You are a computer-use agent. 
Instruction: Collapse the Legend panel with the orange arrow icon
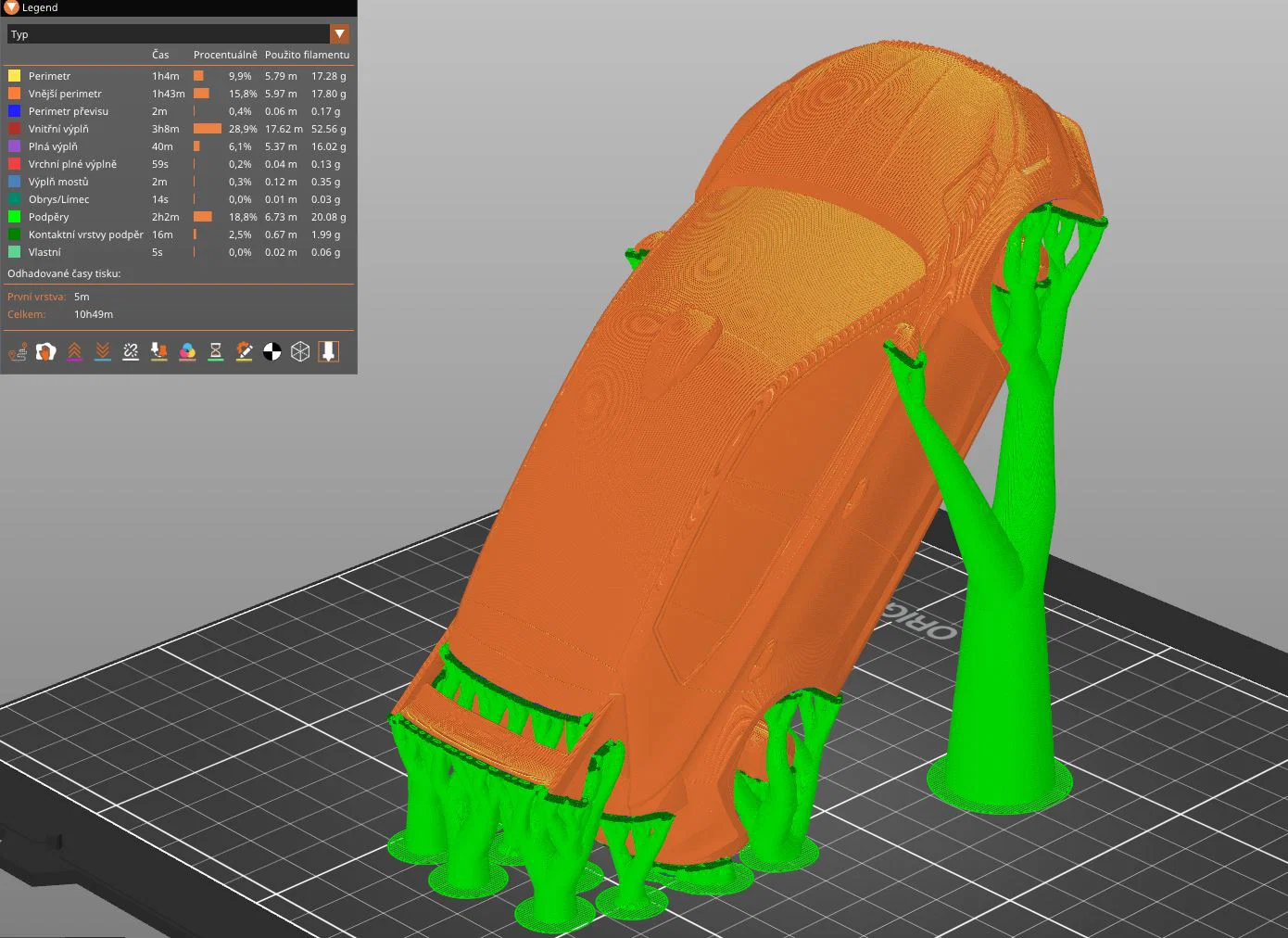11,7
